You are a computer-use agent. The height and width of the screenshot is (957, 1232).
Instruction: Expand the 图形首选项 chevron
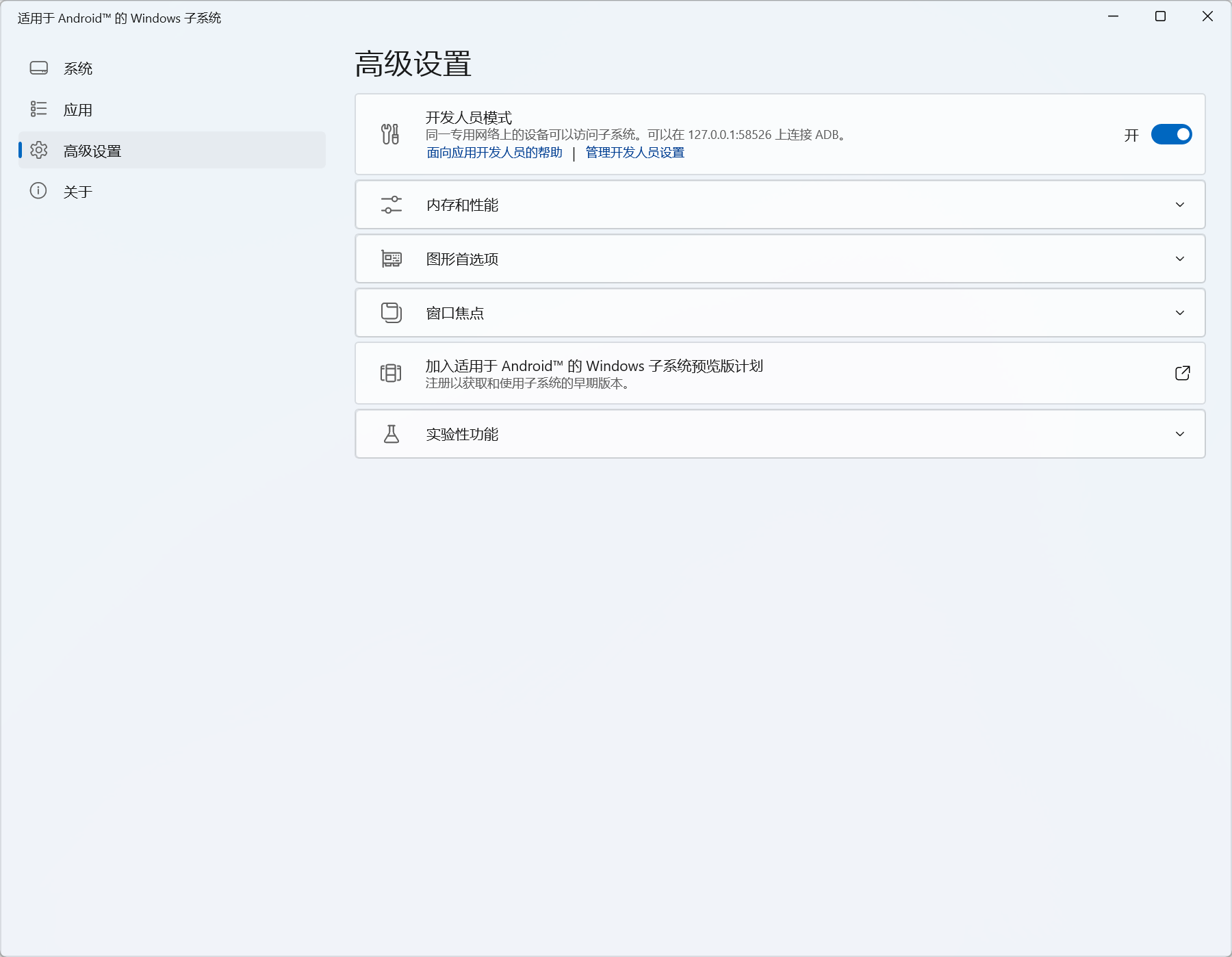(x=1180, y=259)
